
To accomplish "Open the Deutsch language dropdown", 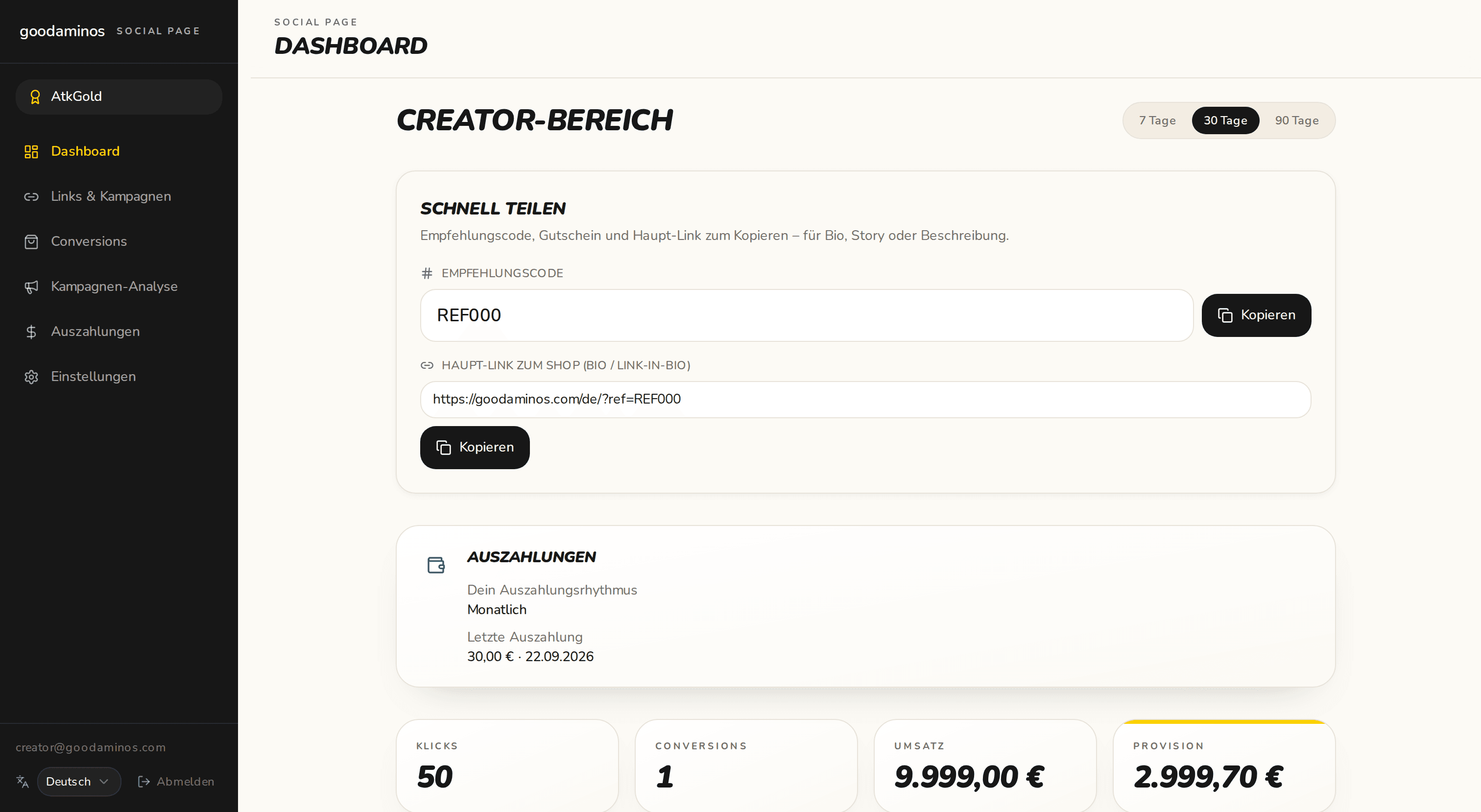I will [79, 781].
